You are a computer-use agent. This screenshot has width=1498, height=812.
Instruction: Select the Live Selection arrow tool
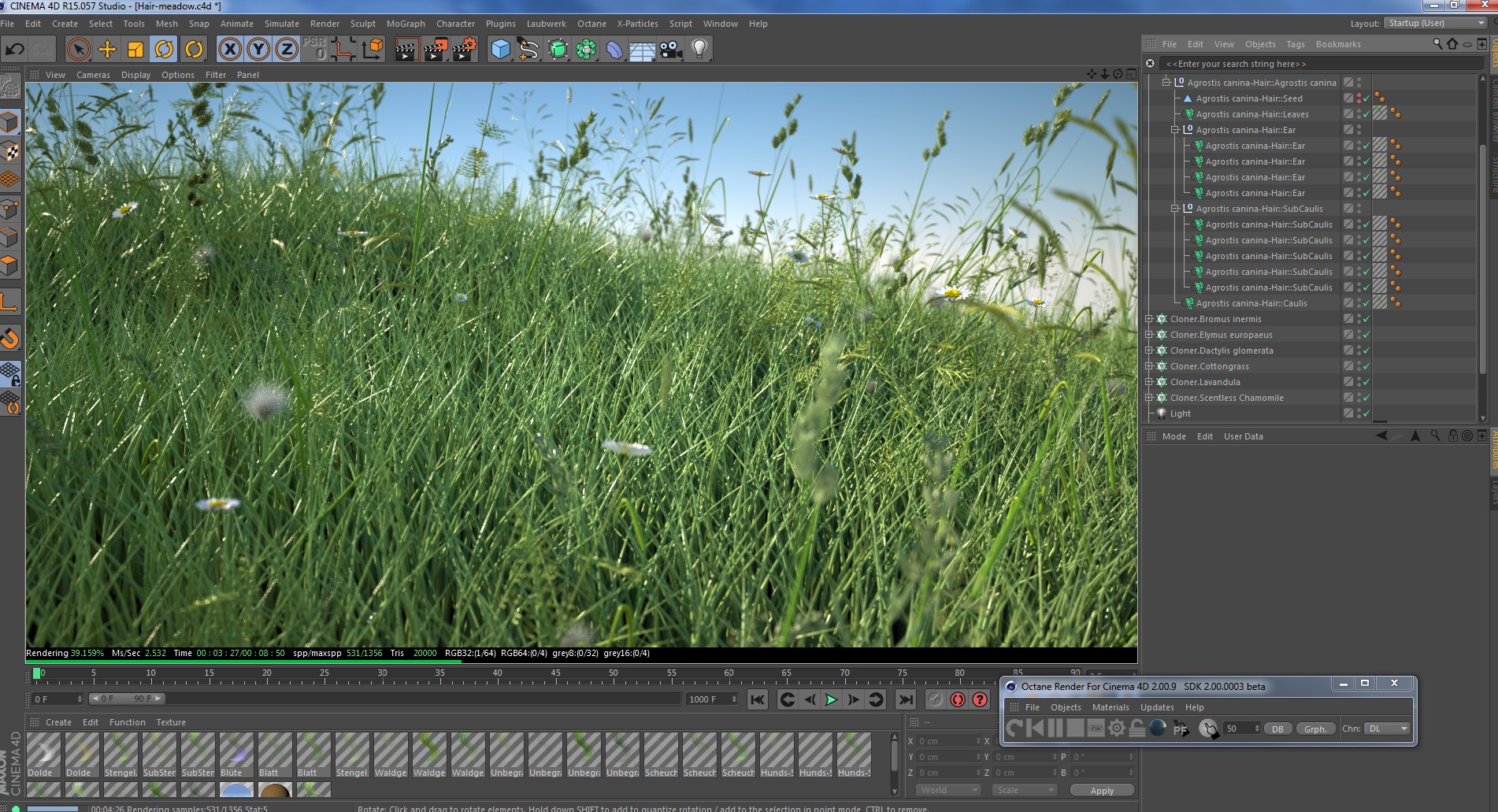tap(78, 50)
